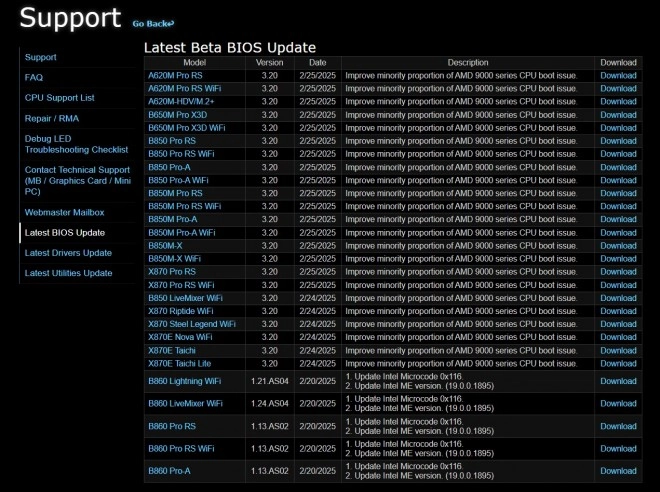Open the B850 Pro RS WiFi link
Viewport: 660px width, 492px height.
pos(181,154)
